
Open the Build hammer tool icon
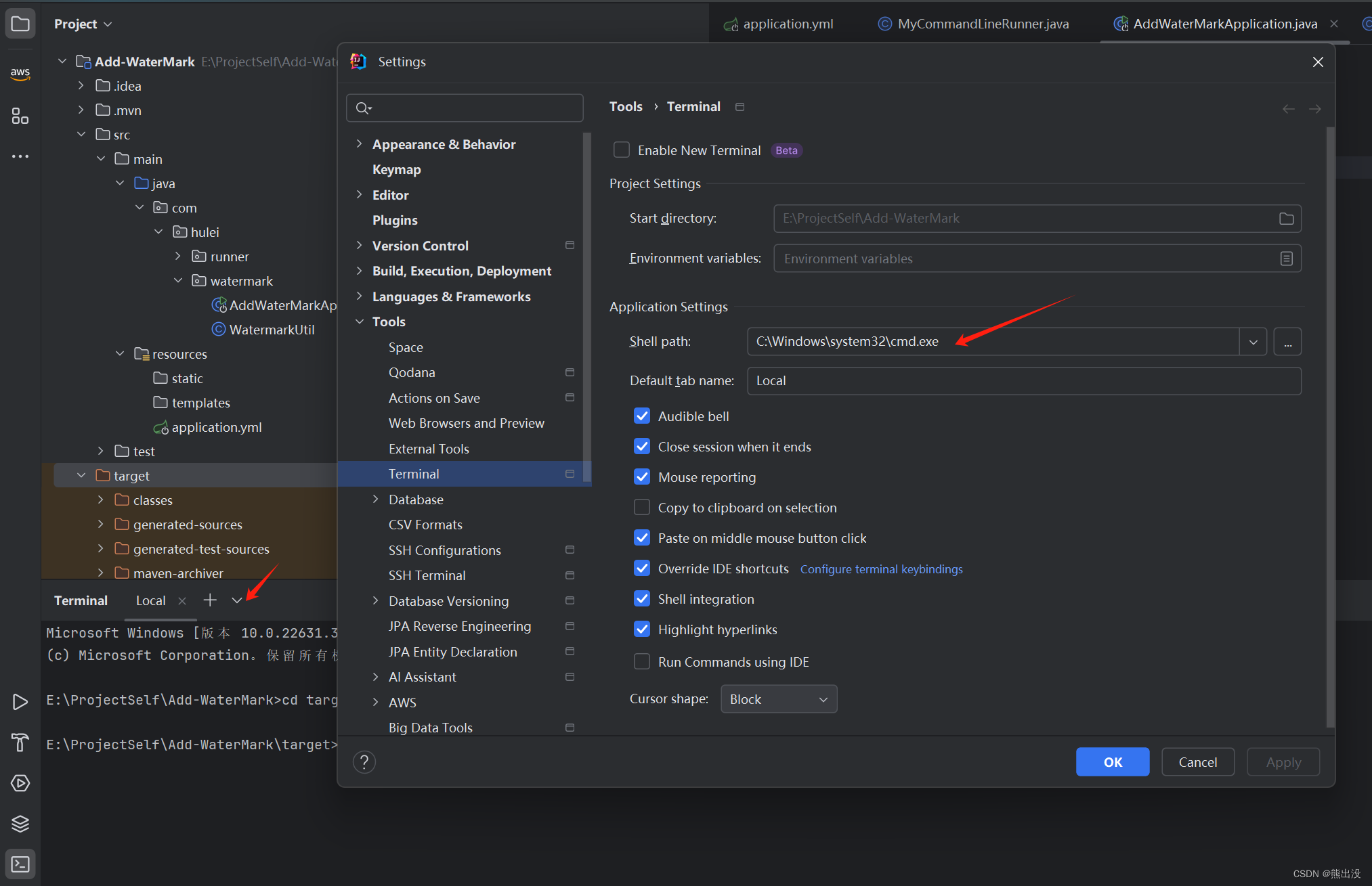pyautogui.click(x=20, y=743)
